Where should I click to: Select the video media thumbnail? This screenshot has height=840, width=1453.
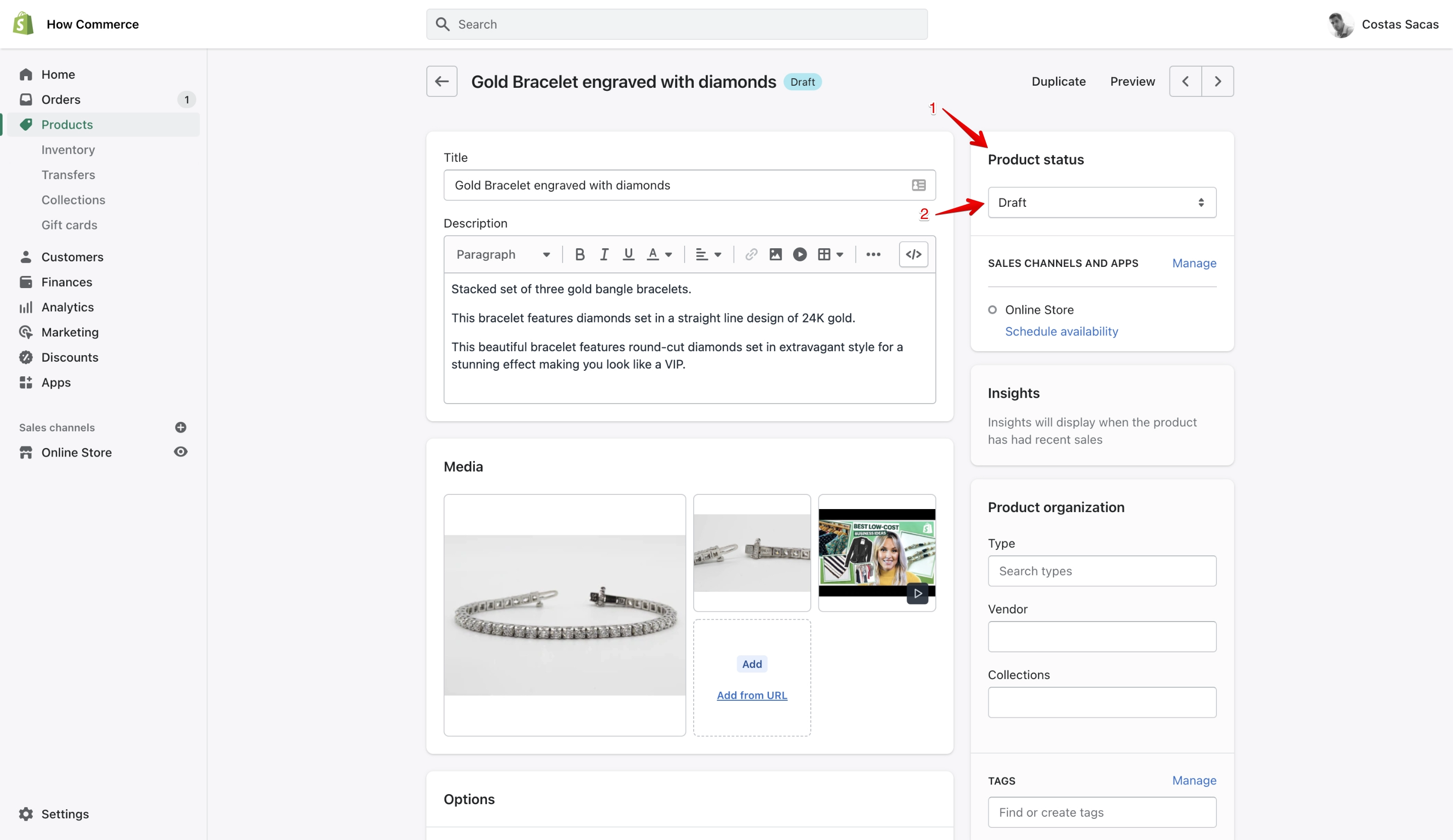pyautogui.click(x=876, y=552)
